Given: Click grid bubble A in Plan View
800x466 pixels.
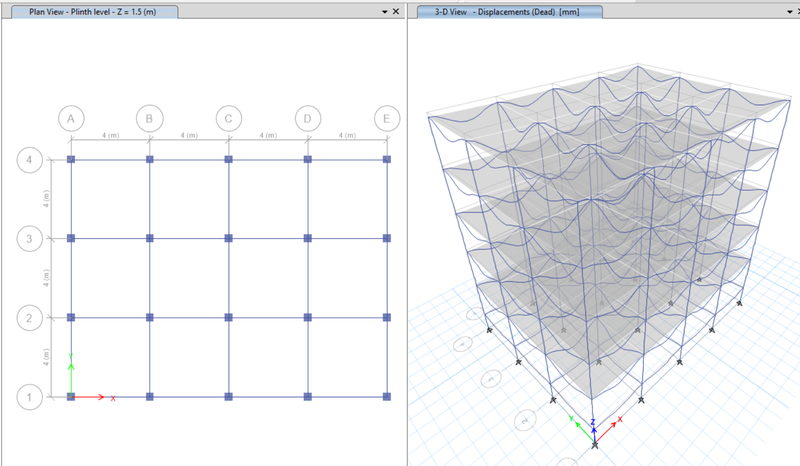Looking at the screenshot, I should tap(71, 118).
